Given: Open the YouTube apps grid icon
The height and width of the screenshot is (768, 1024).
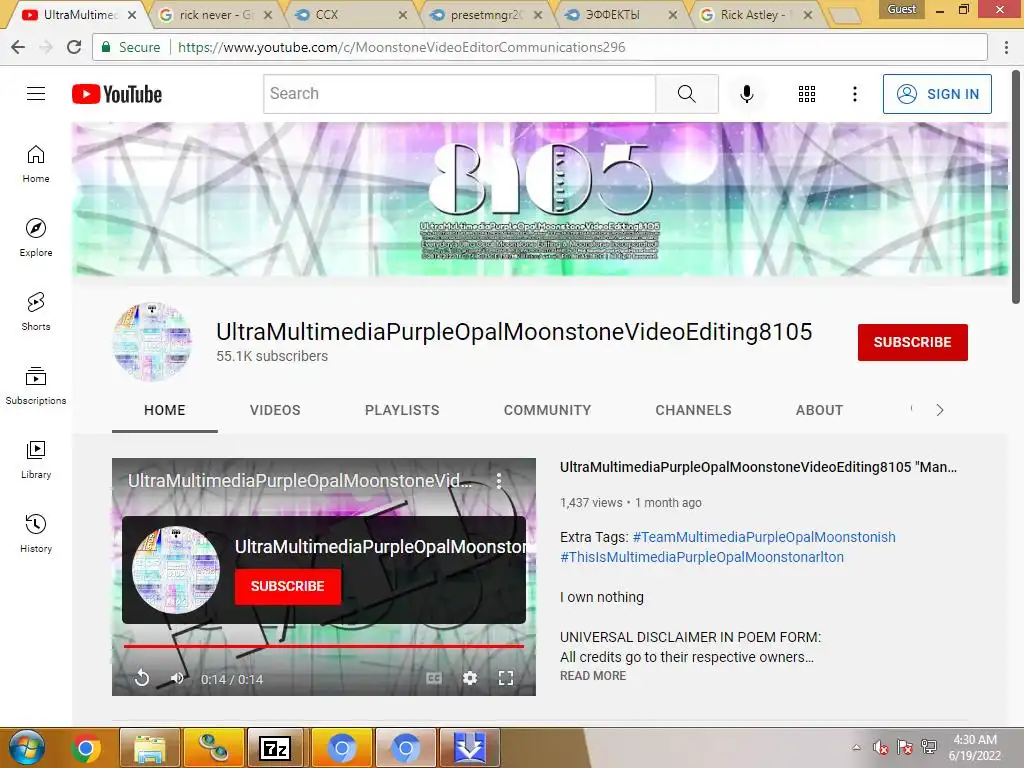Looking at the screenshot, I should pos(807,94).
